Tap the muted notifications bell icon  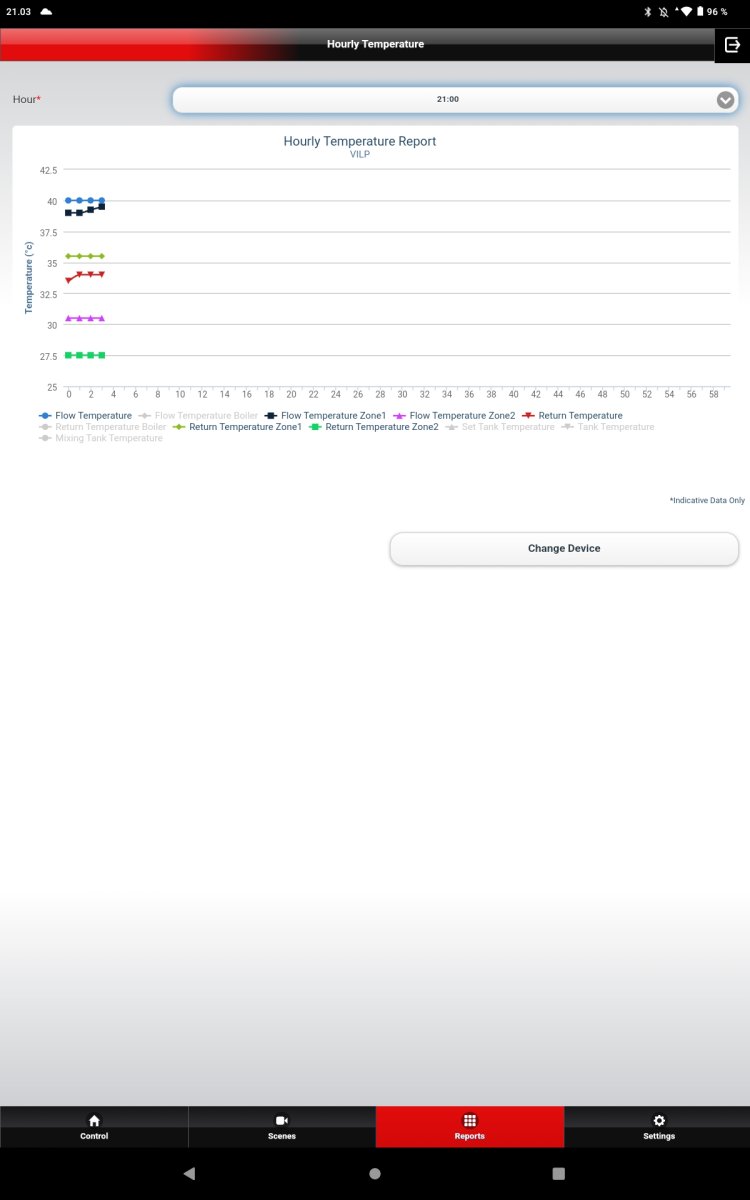click(x=663, y=12)
